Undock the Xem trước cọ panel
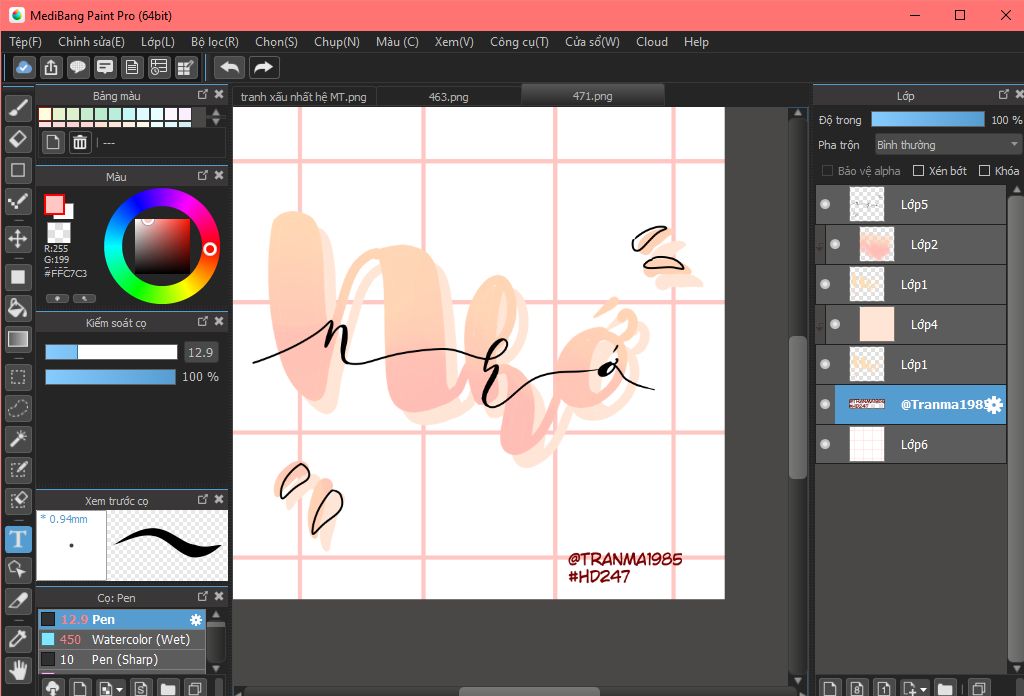 tap(202, 499)
